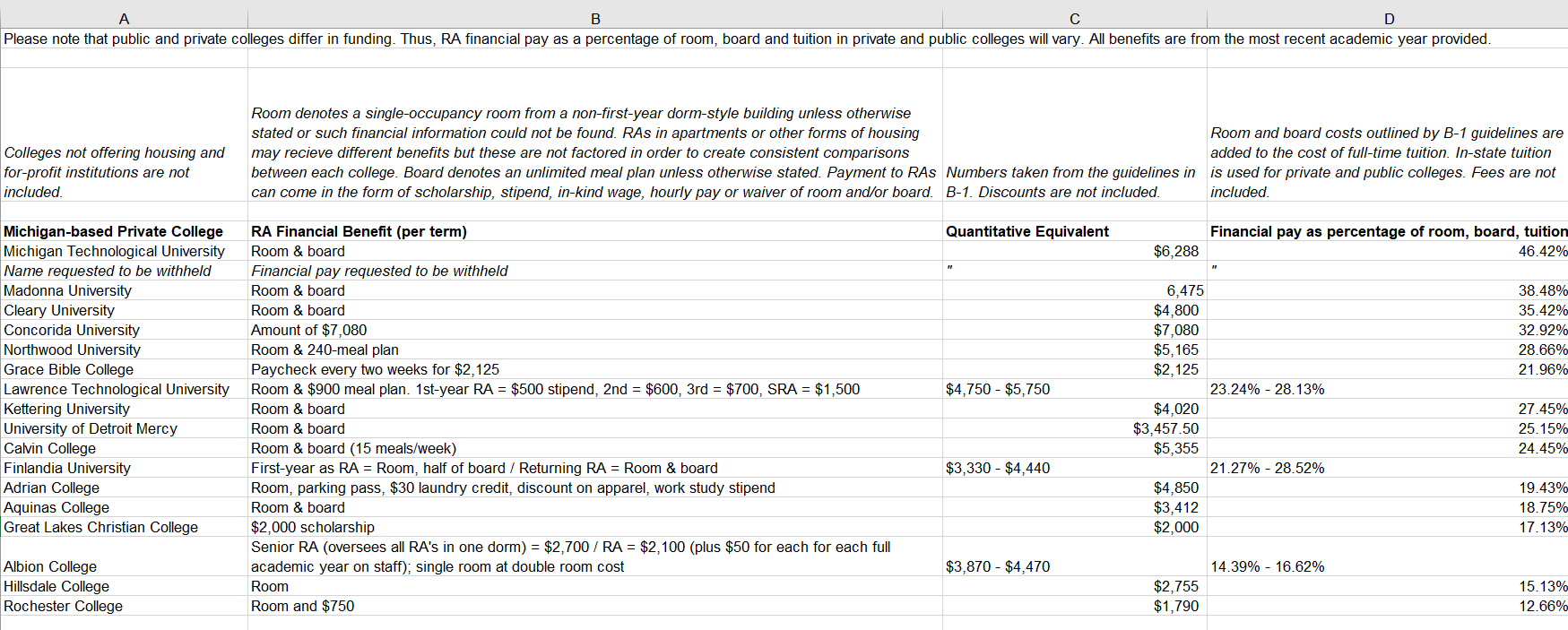Select Great Lakes Christian College cell

tap(124, 527)
